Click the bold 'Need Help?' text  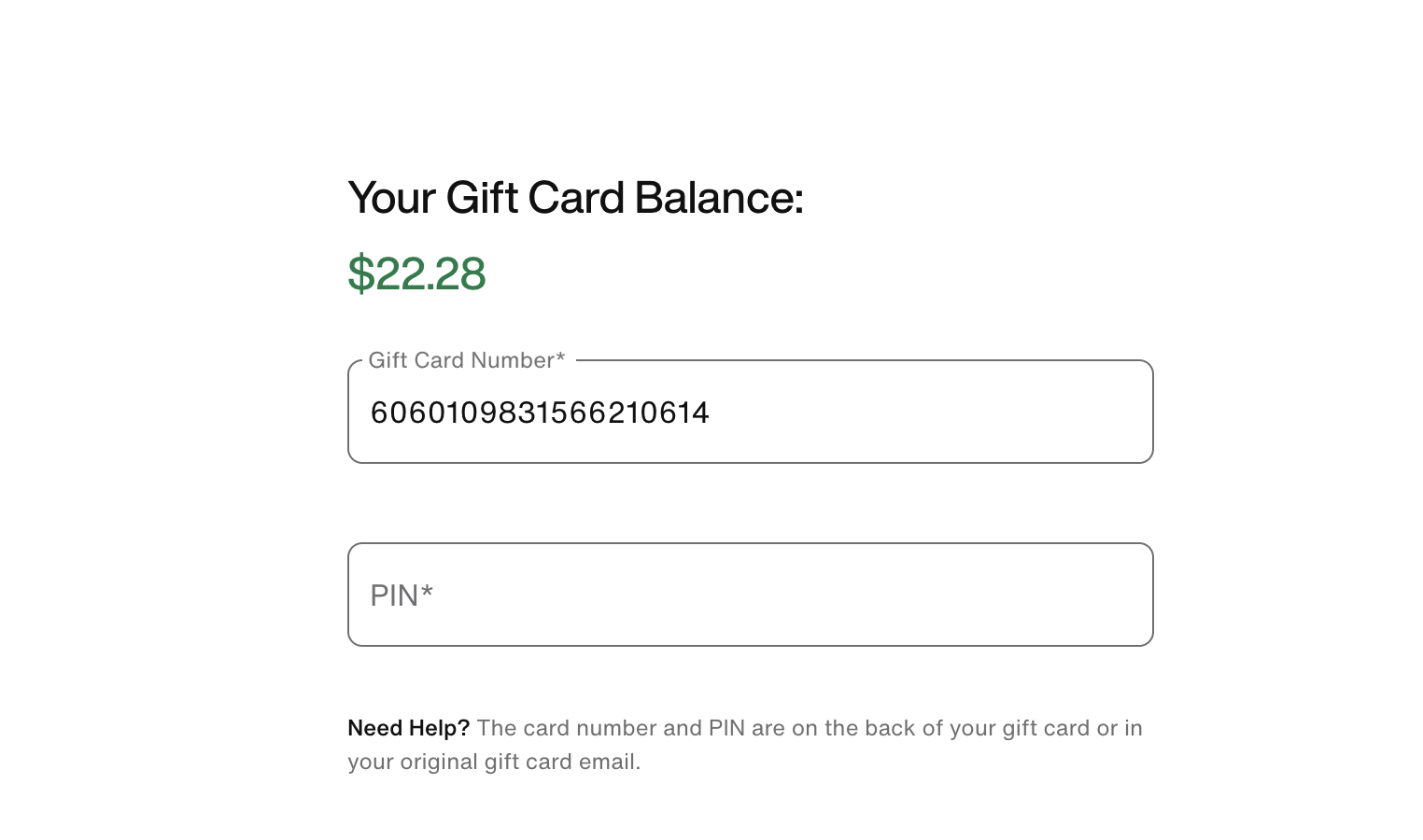[408, 728]
